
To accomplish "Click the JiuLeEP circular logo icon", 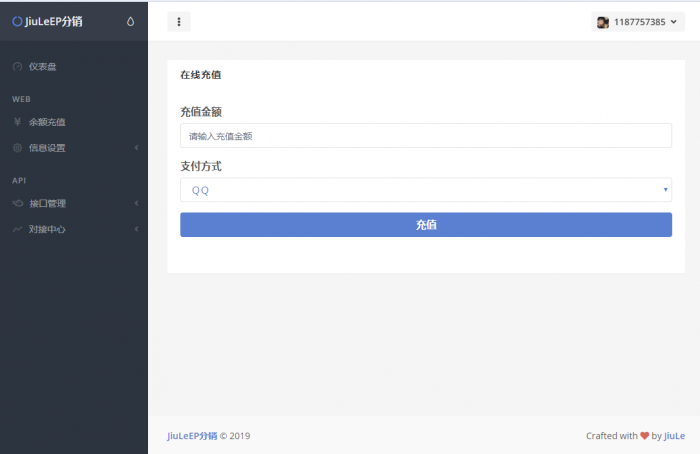I will (x=17, y=21).
